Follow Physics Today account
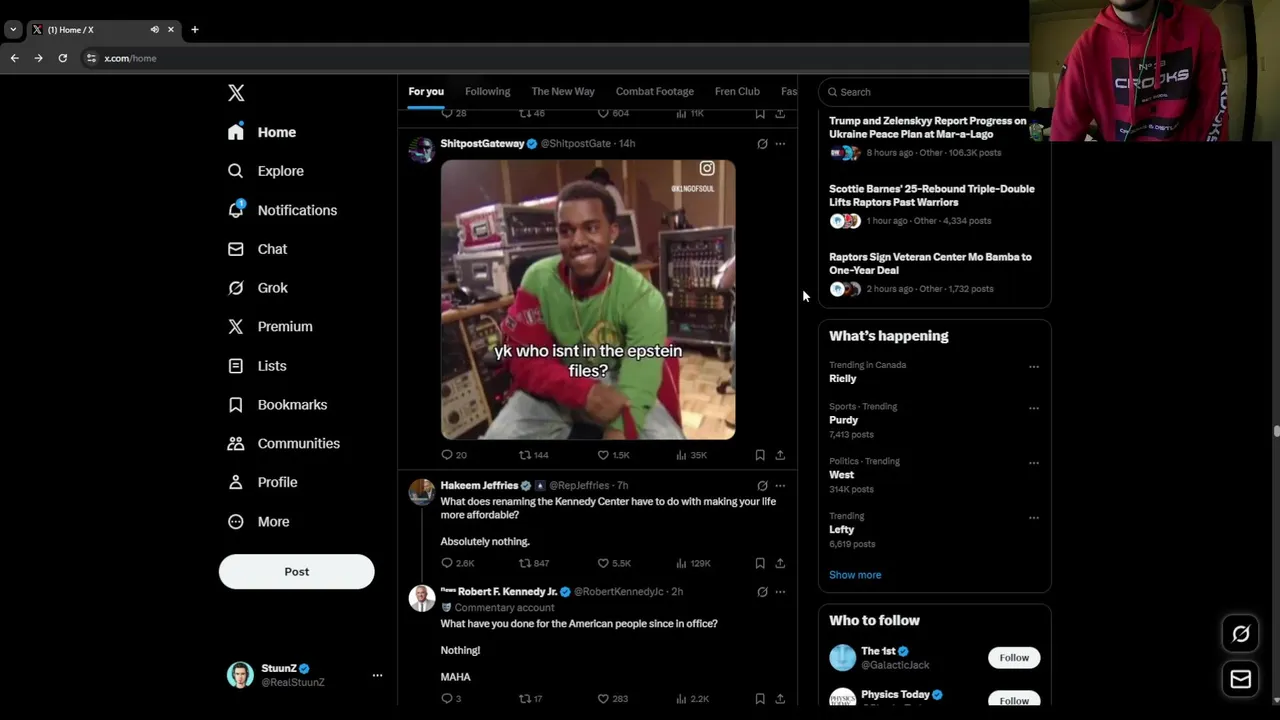Viewport: 1280px width, 720px height. point(1014,700)
